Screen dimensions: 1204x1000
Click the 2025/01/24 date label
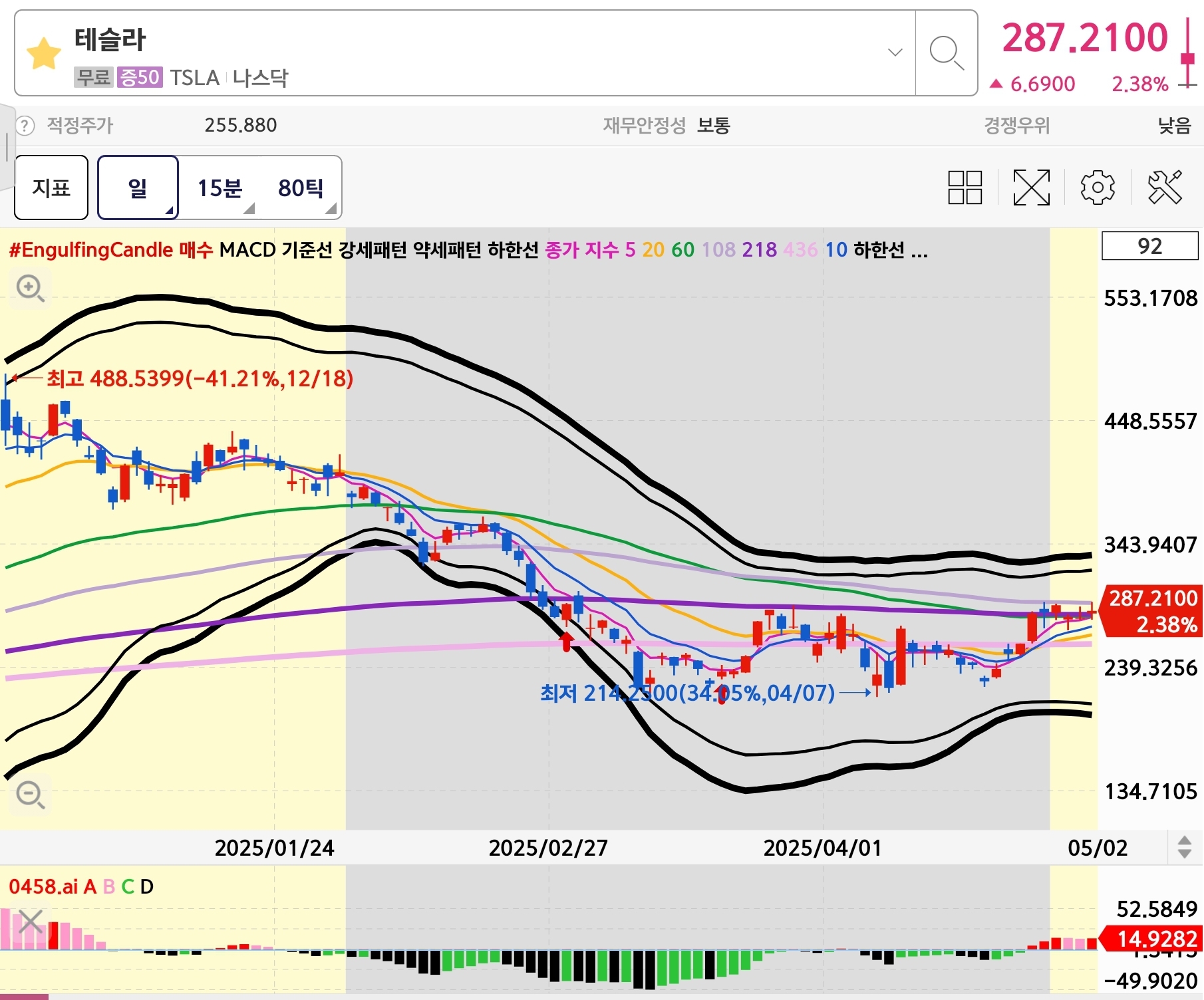[274, 848]
